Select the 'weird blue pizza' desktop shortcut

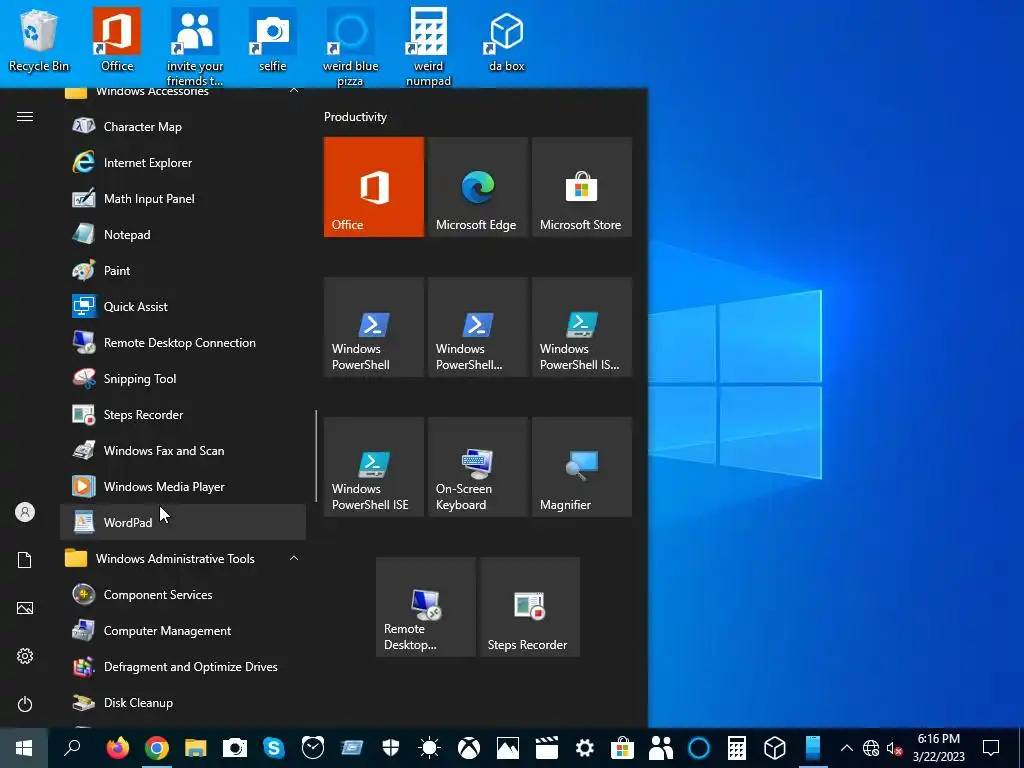pyautogui.click(x=351, y=47)
